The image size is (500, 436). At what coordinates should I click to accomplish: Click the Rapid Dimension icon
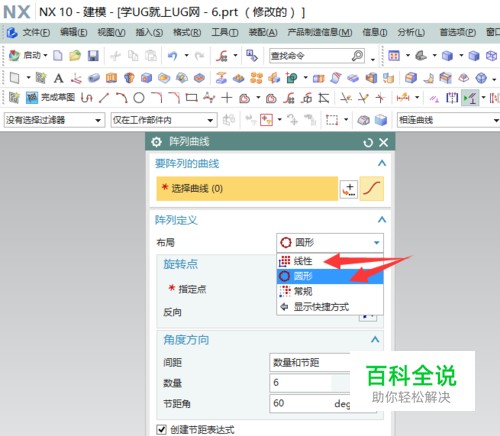tap(403, 98)
